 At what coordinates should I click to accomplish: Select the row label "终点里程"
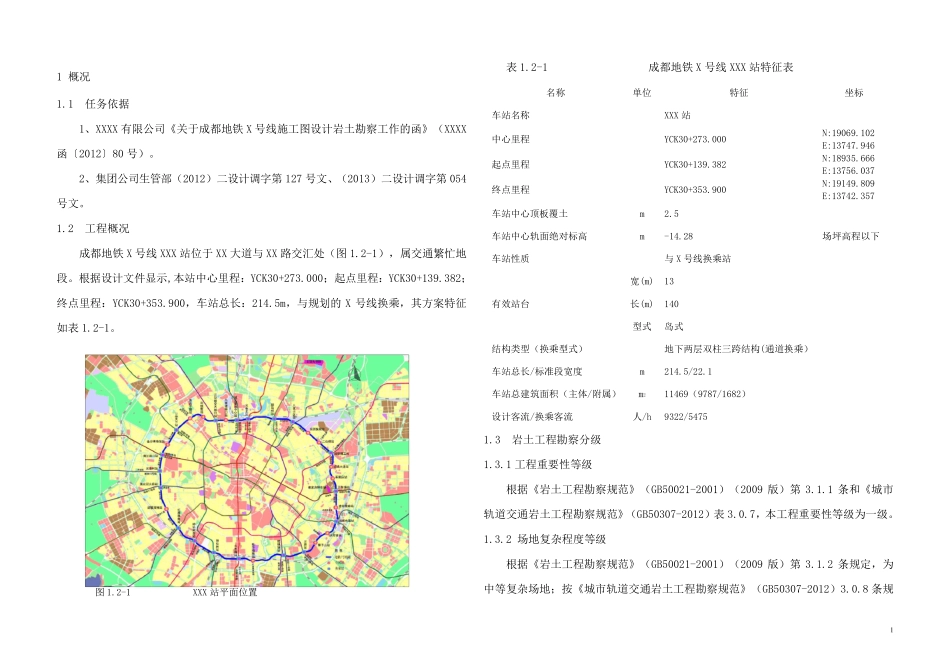[510, 190]
